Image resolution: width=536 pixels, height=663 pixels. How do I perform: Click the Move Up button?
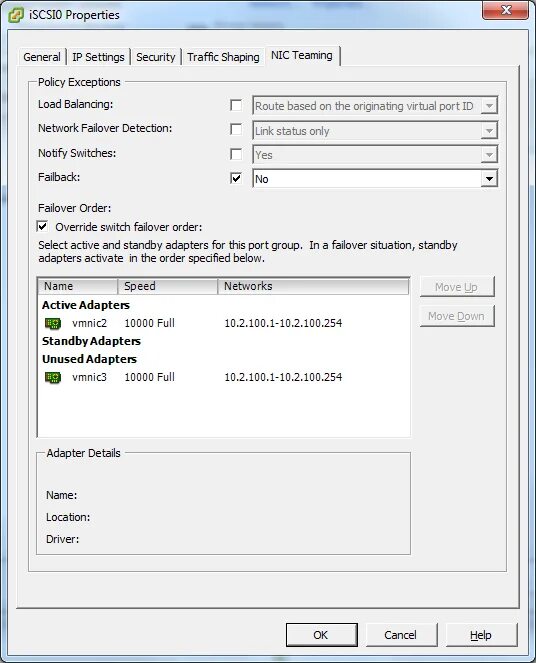457,287
